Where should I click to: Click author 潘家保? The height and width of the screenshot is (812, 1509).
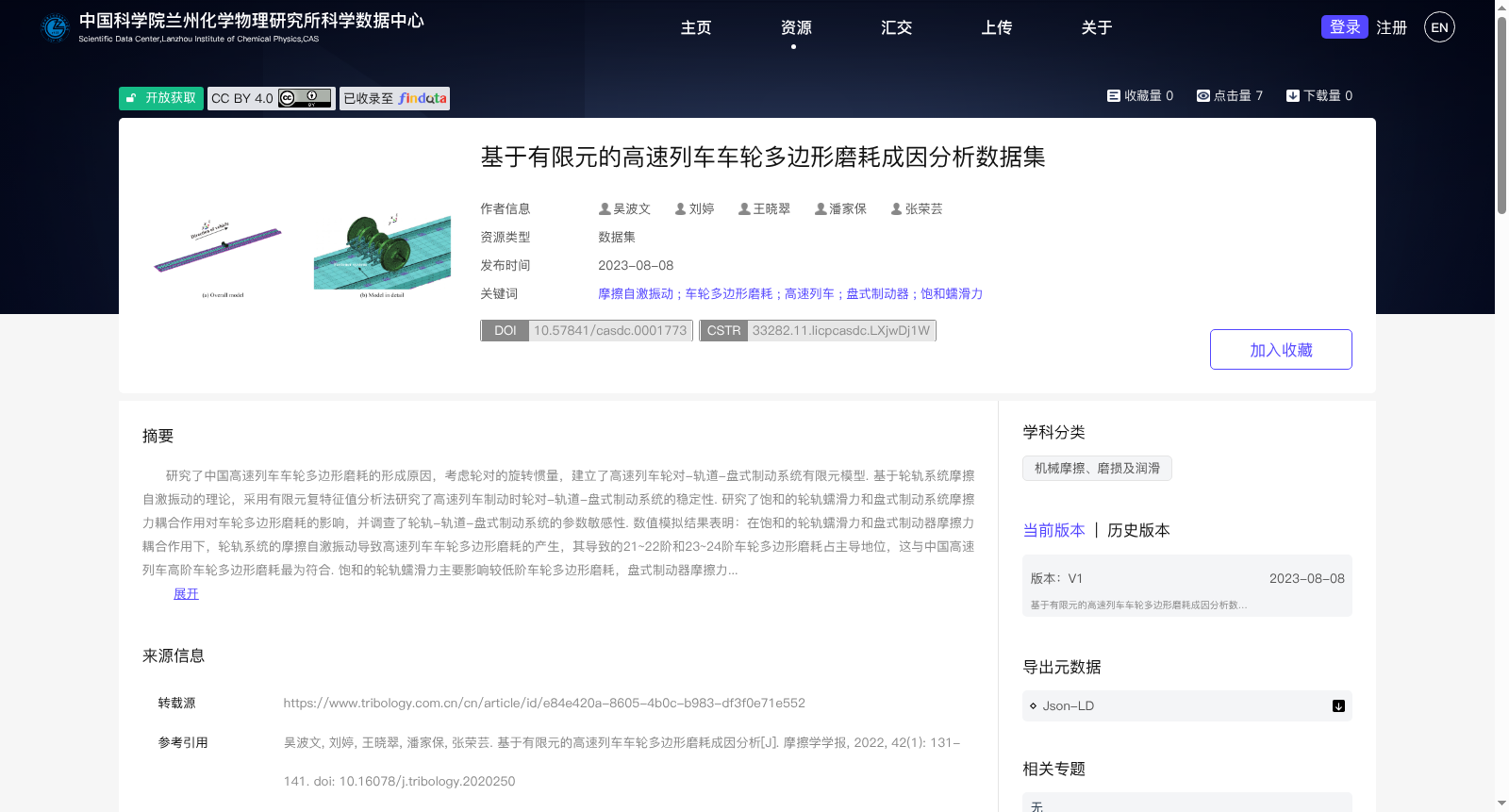click(848, 208)
